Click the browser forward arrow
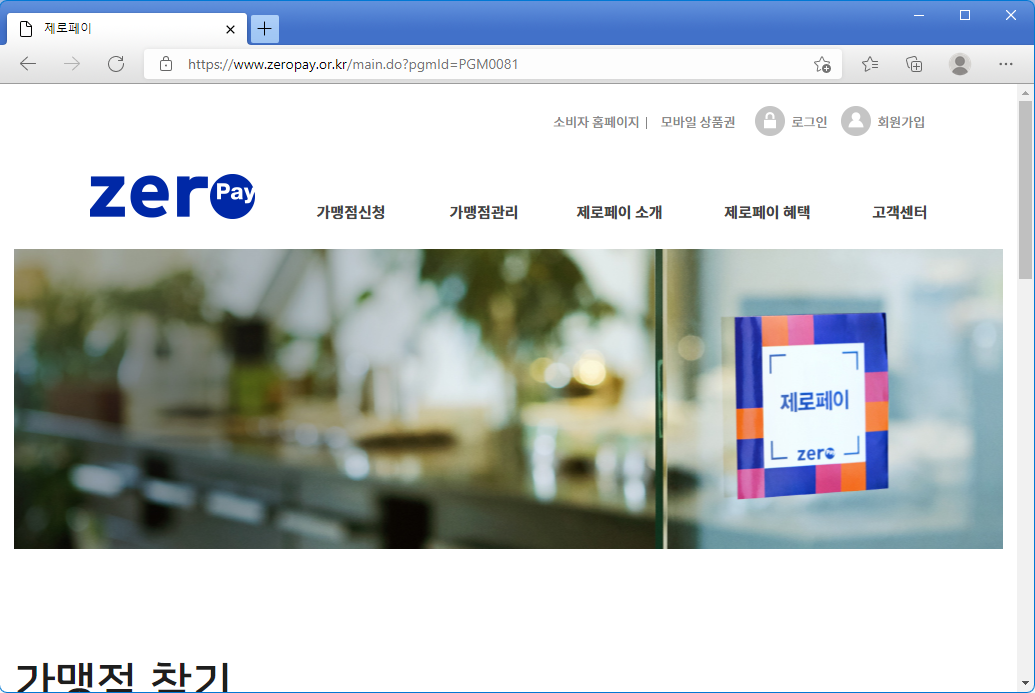 tap(72, 64)
